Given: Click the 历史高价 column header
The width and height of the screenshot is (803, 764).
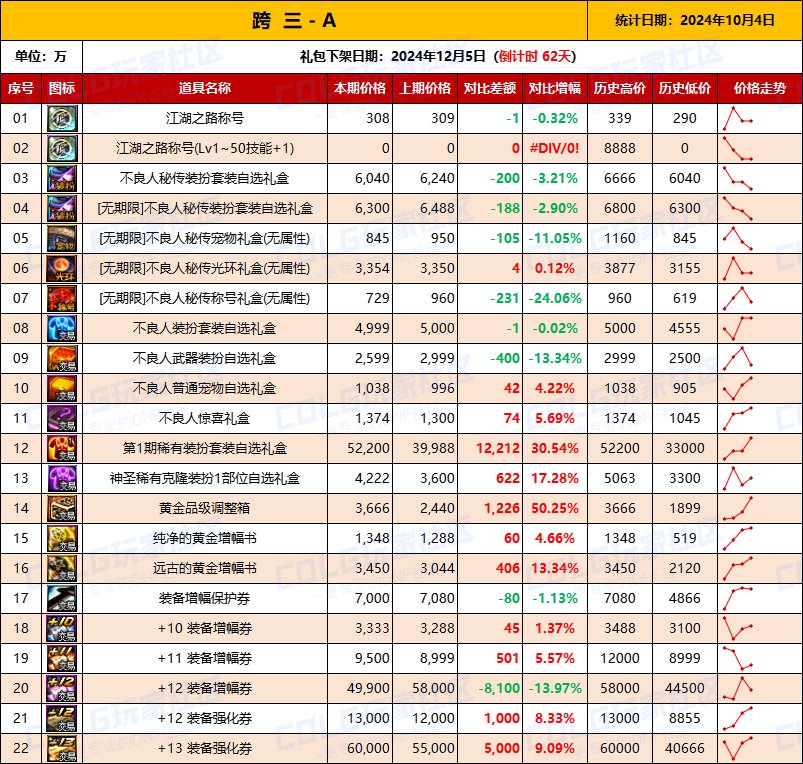Looking at the screenshot, I should tap(620, 88).
